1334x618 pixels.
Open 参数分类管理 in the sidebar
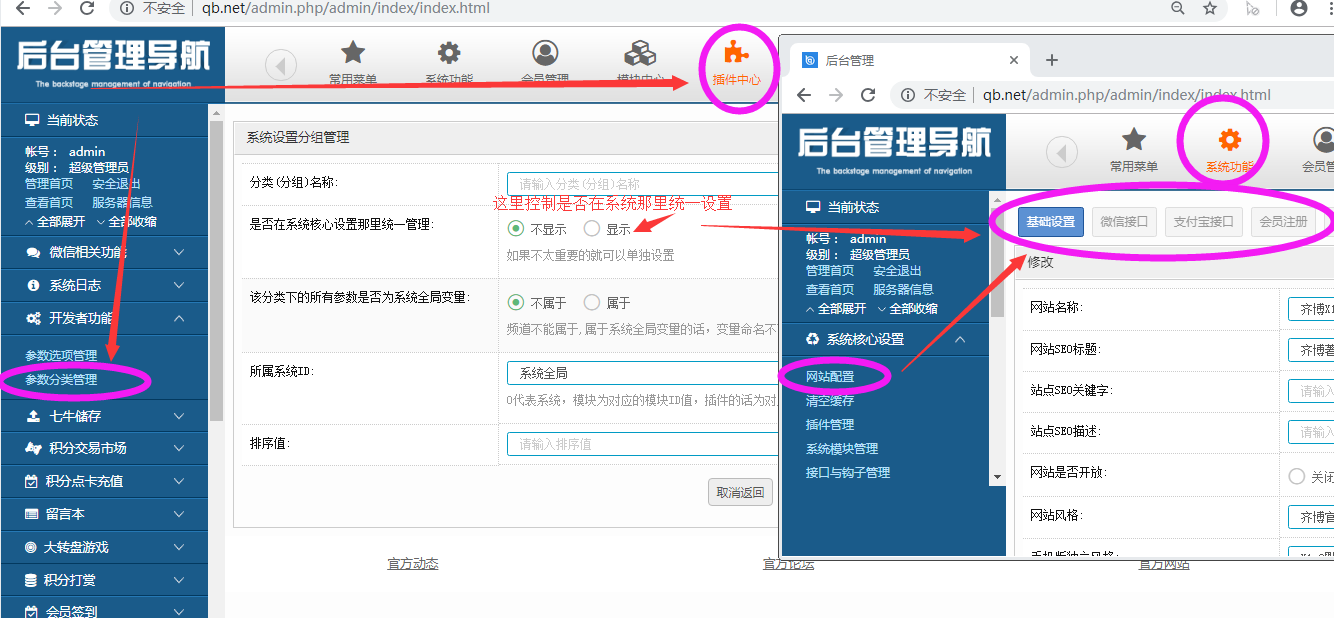61,380
